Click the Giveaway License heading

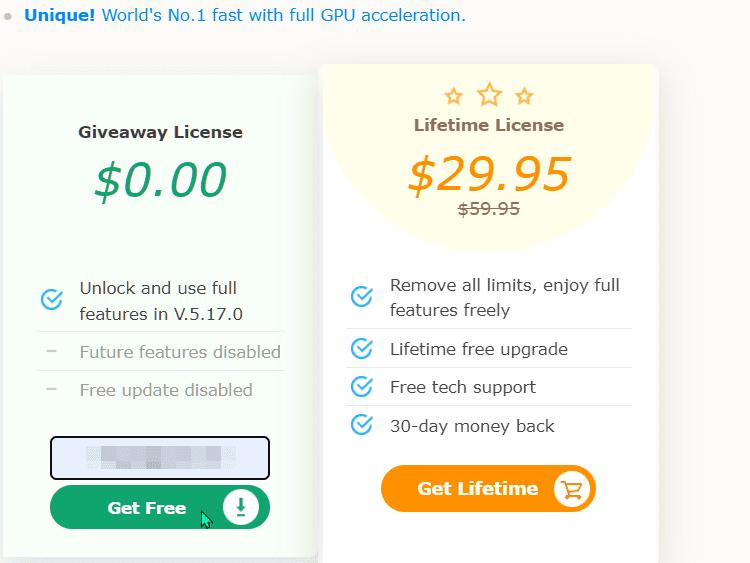(x=161, y=132)
